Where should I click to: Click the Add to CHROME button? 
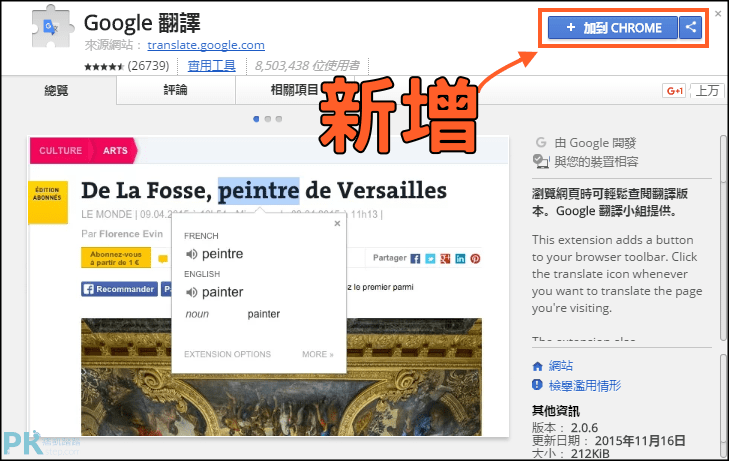point(612,28)
